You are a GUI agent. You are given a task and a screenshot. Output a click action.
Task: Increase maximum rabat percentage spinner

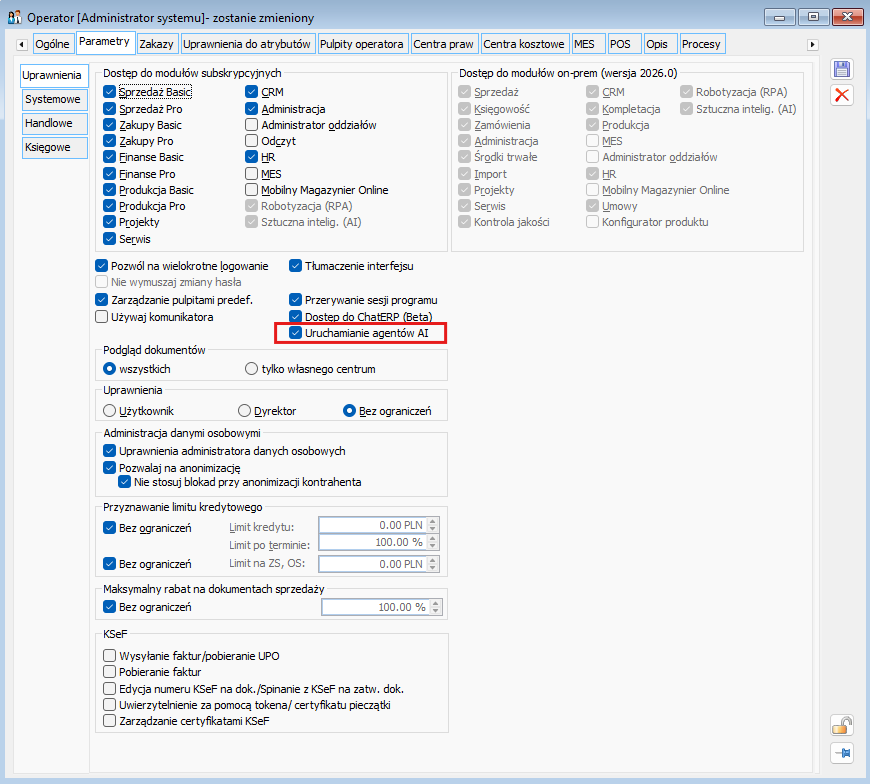(x=436, y=604)
